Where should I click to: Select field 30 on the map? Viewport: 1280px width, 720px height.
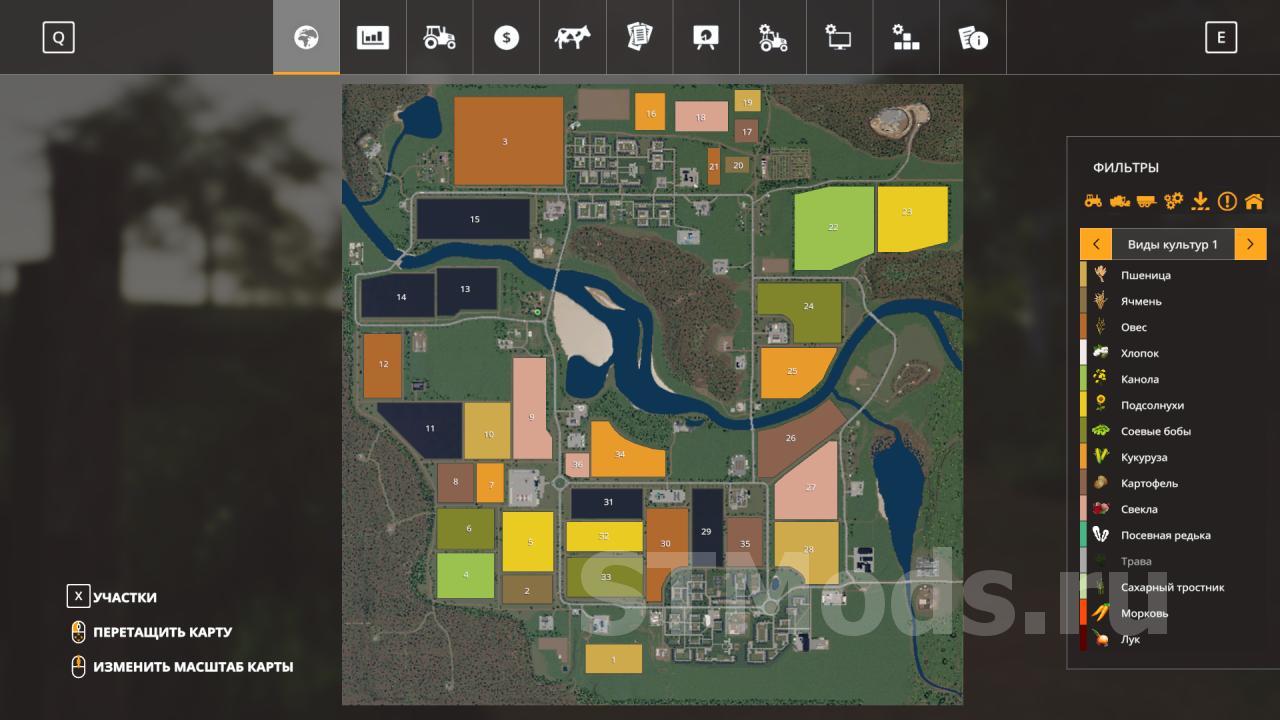tap(666, 543)
